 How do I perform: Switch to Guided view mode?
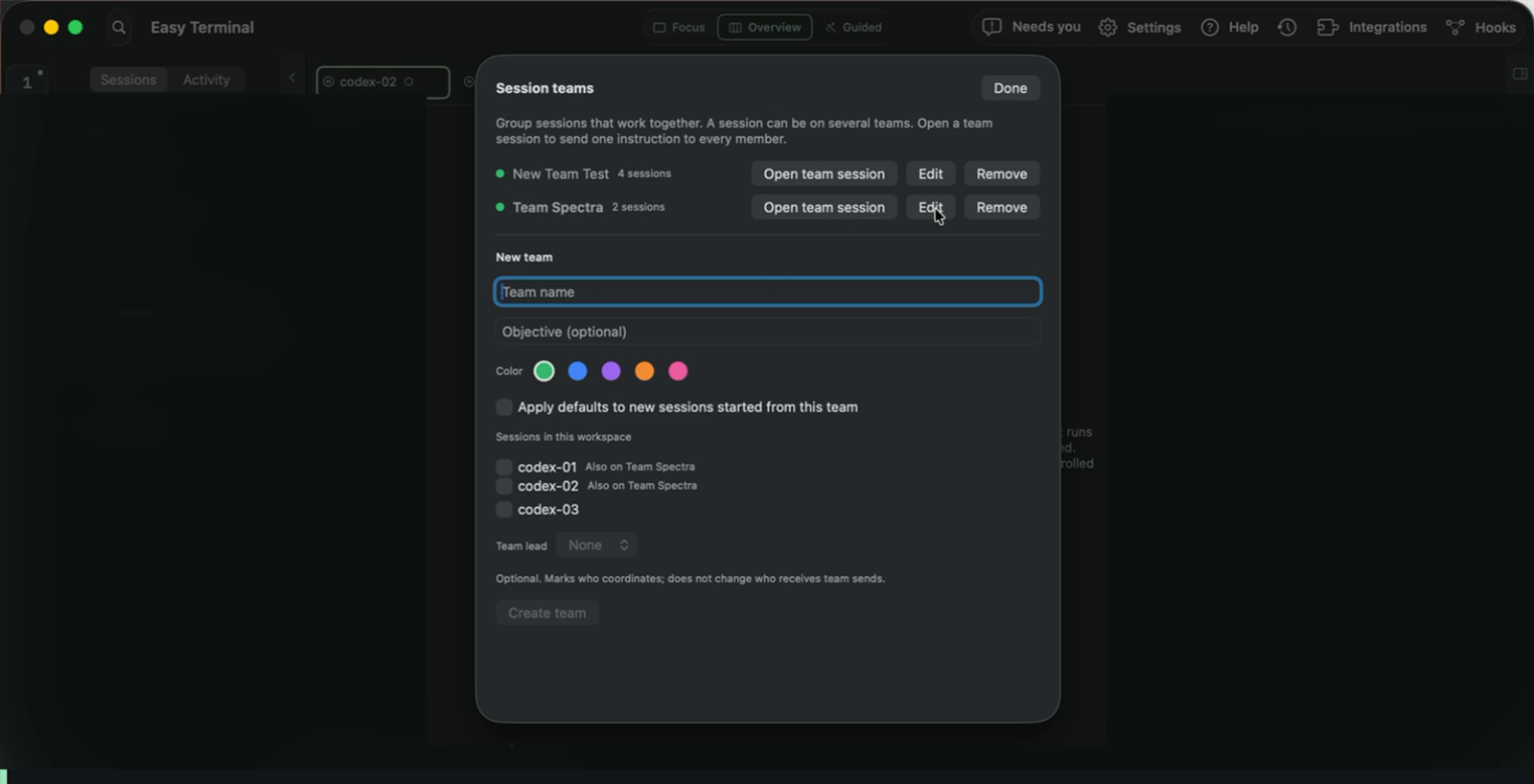click(x=852, y=28)
